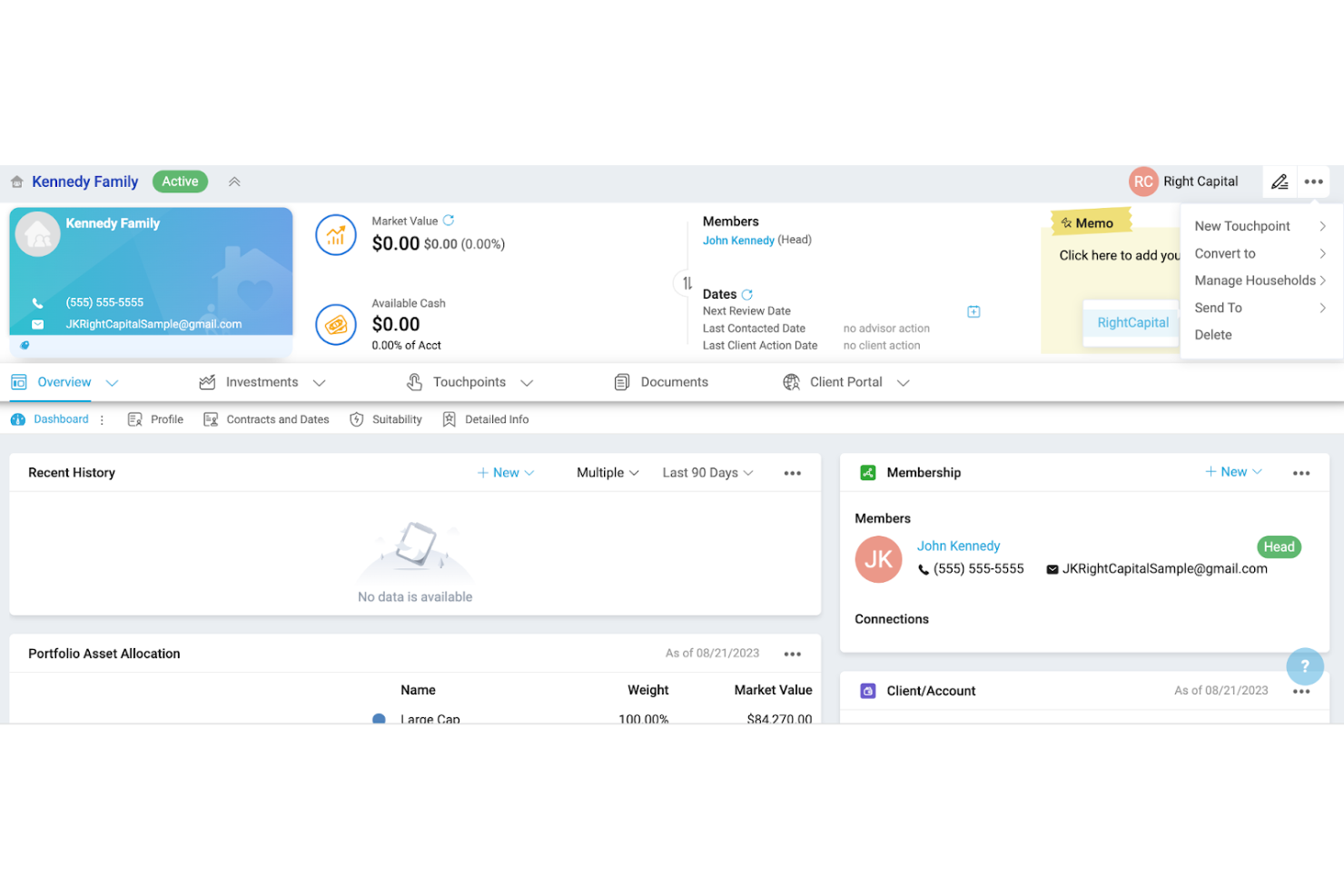This screenshot has width=1344, height=896.
Task: Expand the Client Portal dropdown chevron
Action: (x=904, y=383)
